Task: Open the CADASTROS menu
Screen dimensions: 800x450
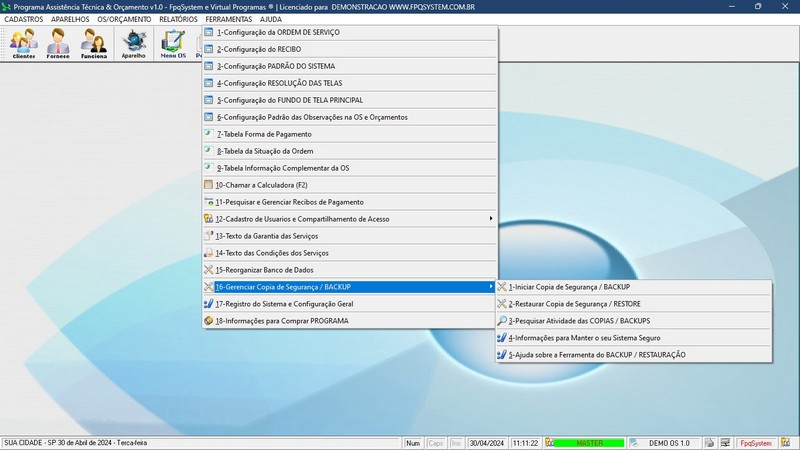Action: click(x=23, y=19)
